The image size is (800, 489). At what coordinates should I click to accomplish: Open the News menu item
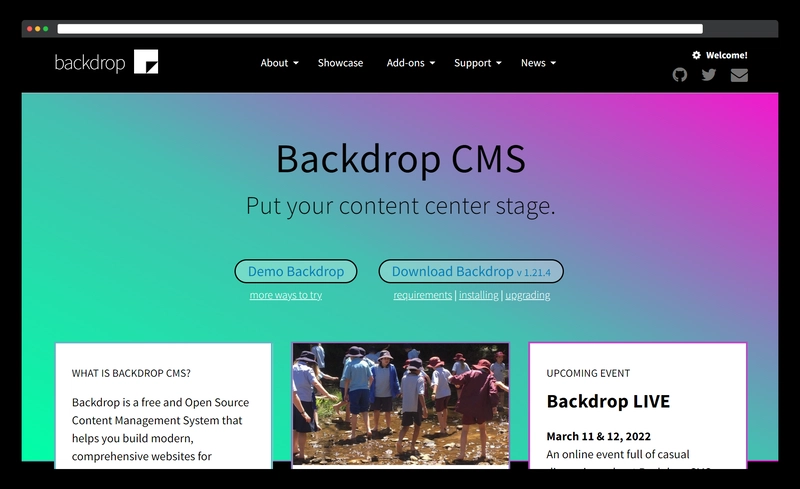(x=533, y=63)
